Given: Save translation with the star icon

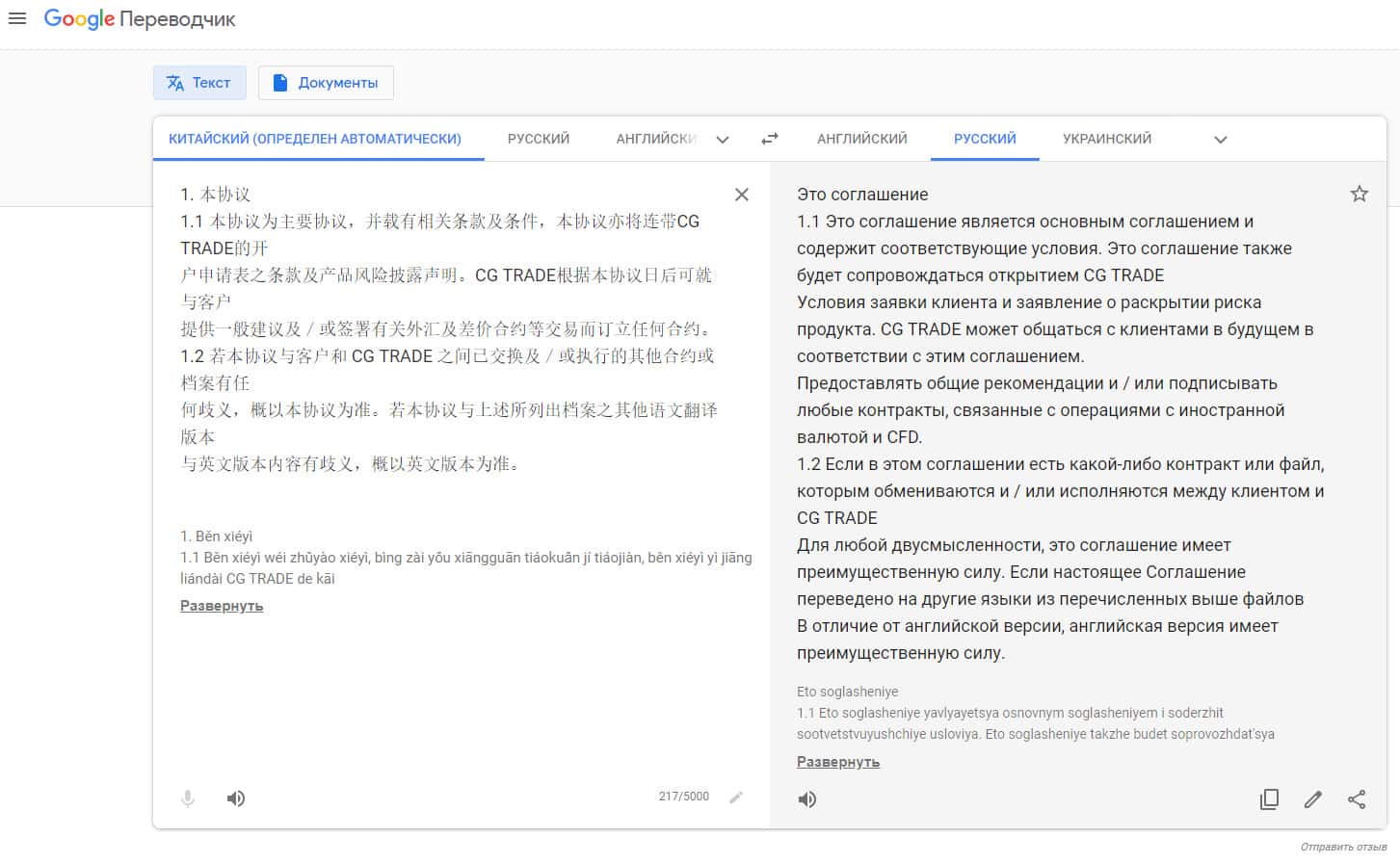Looking at the screenshot, I should click(1359, 195).
